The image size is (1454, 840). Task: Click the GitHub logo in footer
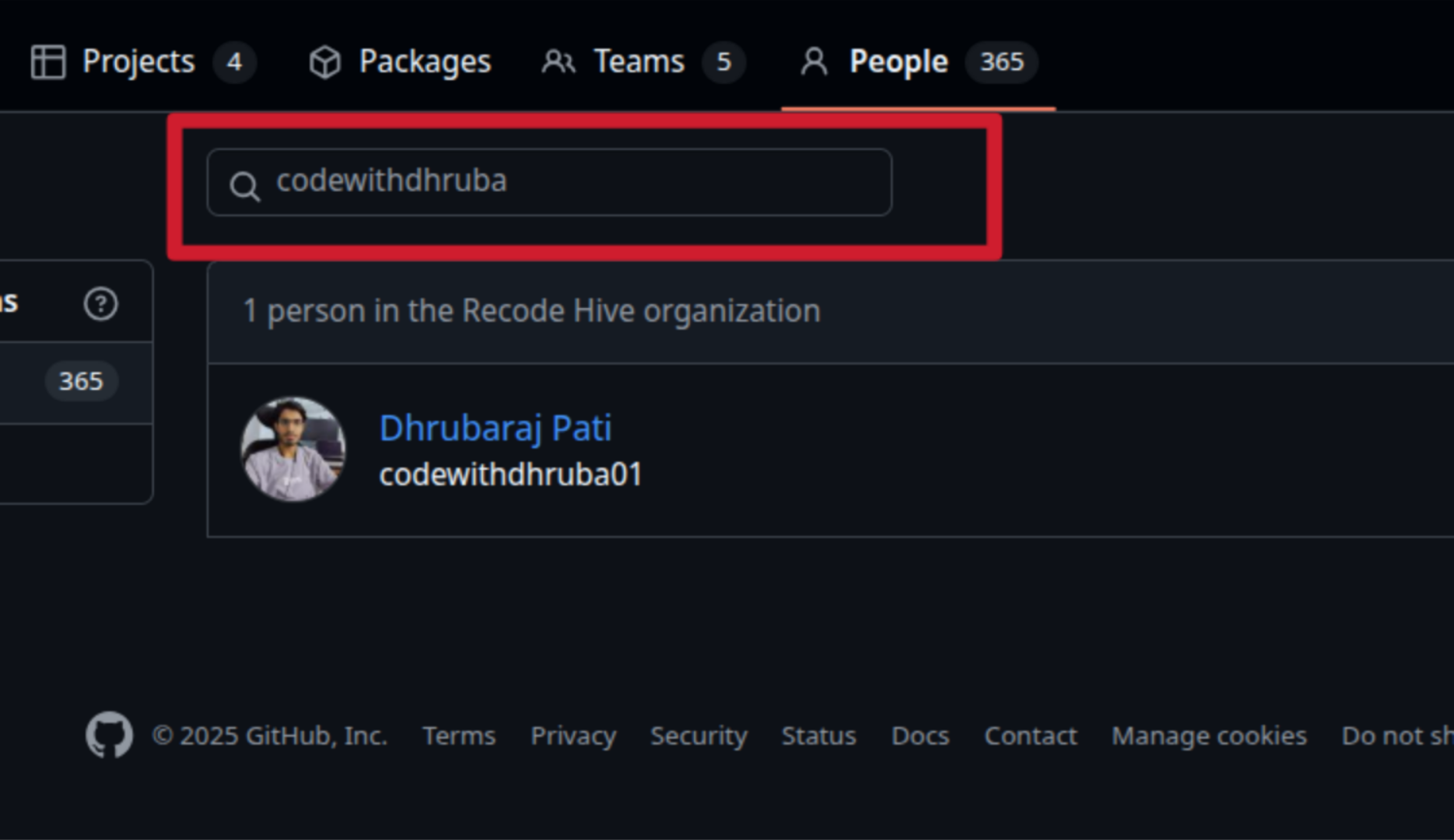coord(109,734)
